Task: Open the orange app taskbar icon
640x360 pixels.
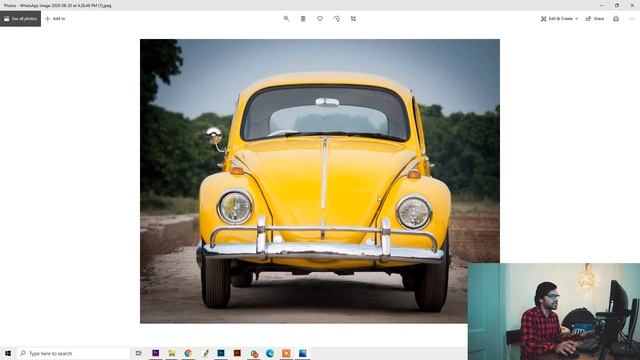Action: point(286,353)
